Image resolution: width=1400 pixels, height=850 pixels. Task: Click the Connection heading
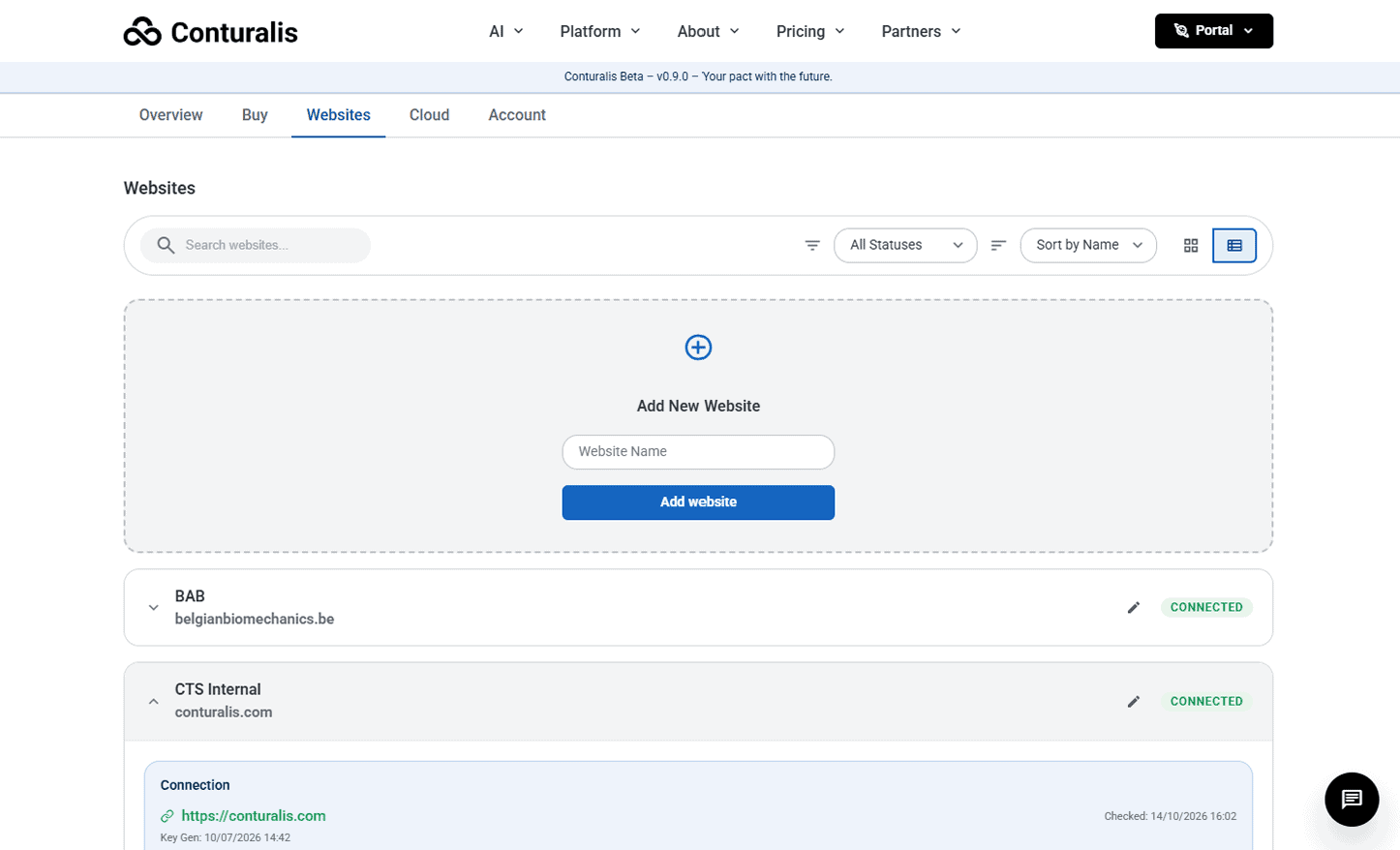pyautogui.click(x=196, y=786)
